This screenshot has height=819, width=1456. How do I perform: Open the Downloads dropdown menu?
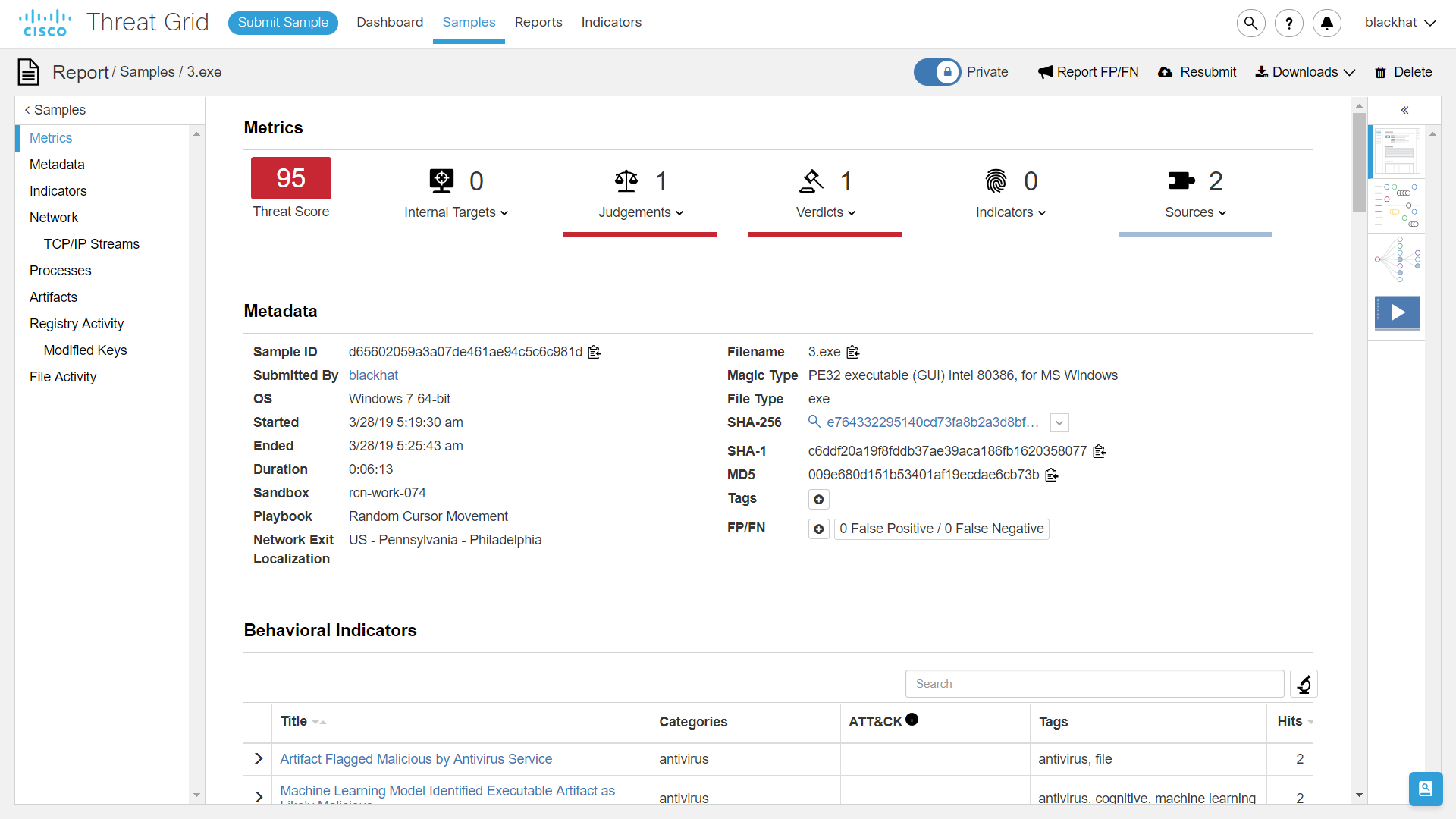click(1305, 72)
